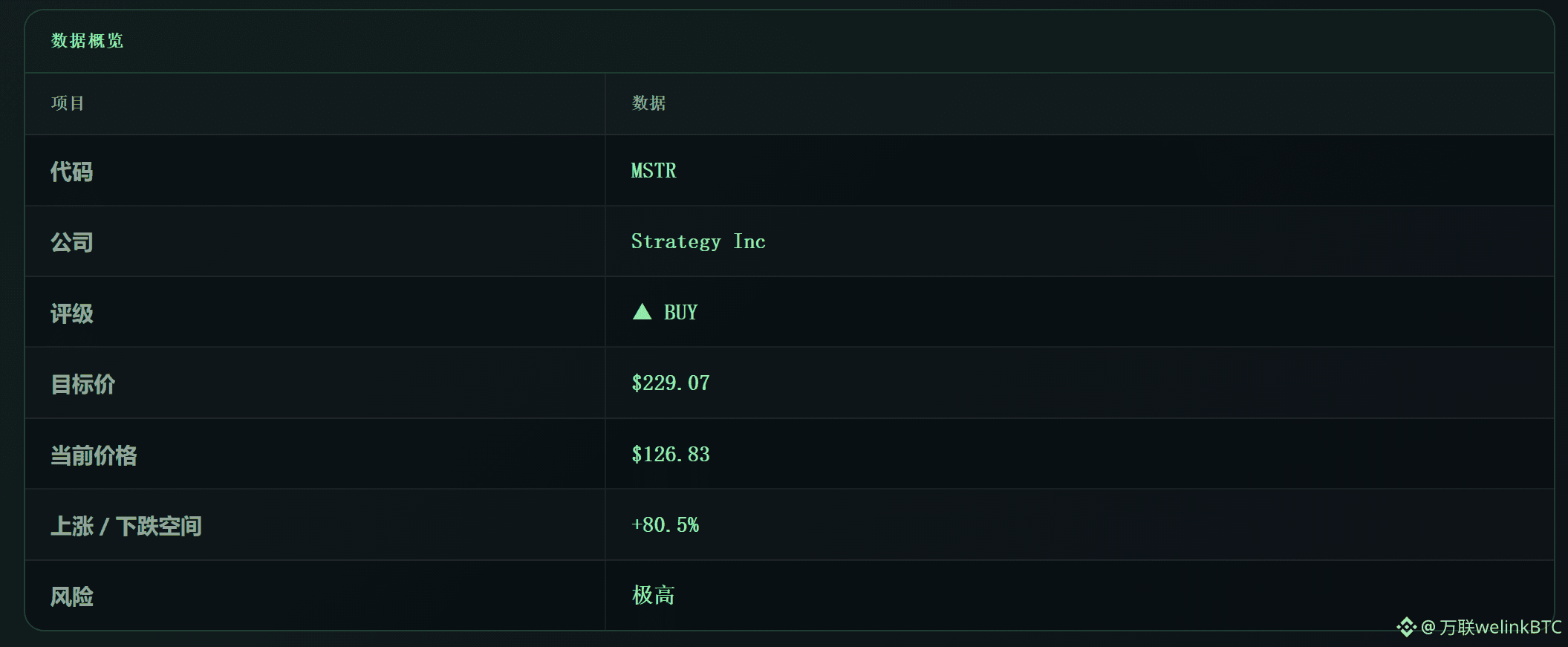Click the 数据概览 panel header title
This screenshot has height=647, width=1568.
(x=87, y=41)
